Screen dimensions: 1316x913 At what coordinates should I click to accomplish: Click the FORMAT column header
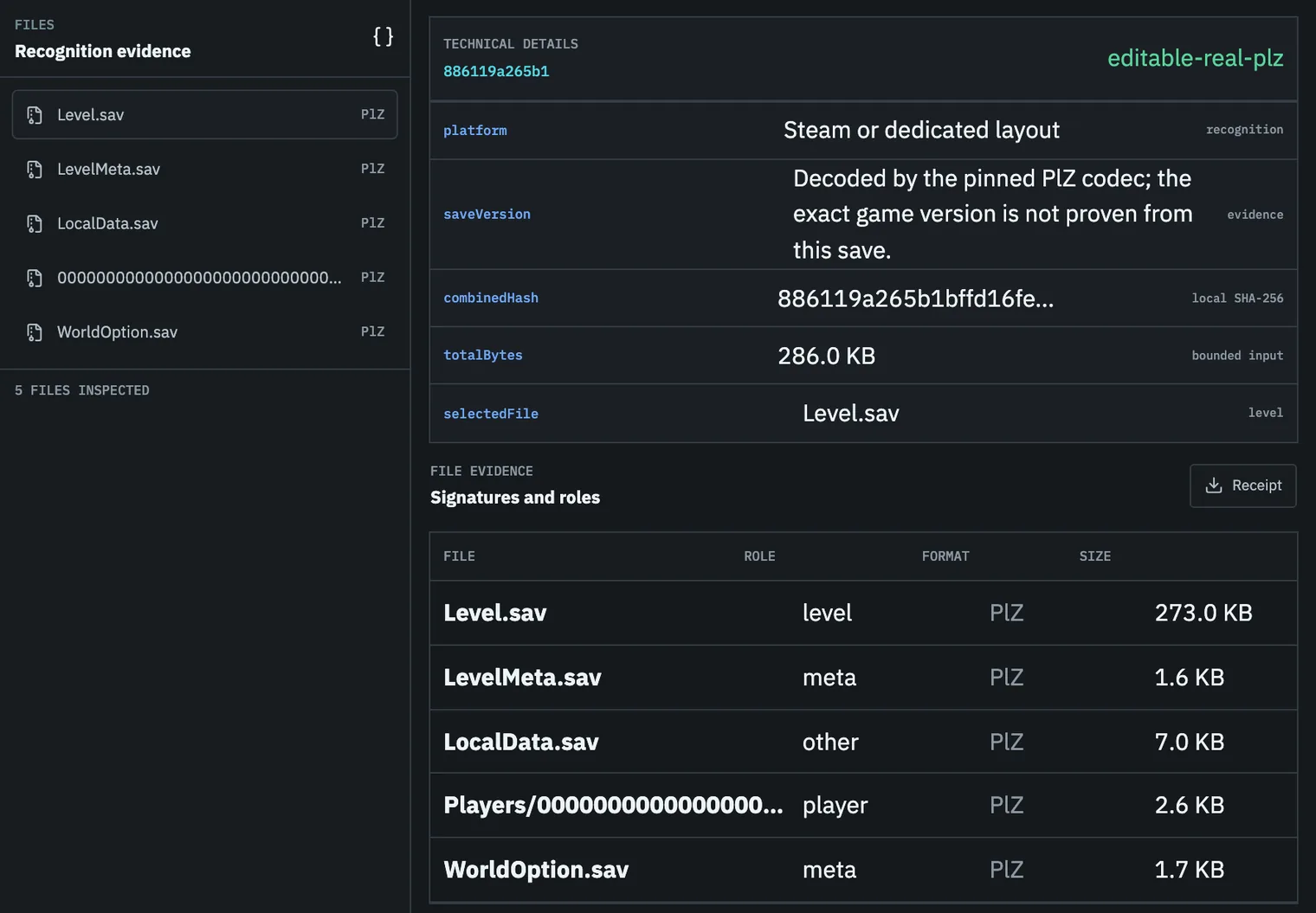coord(945,556)
